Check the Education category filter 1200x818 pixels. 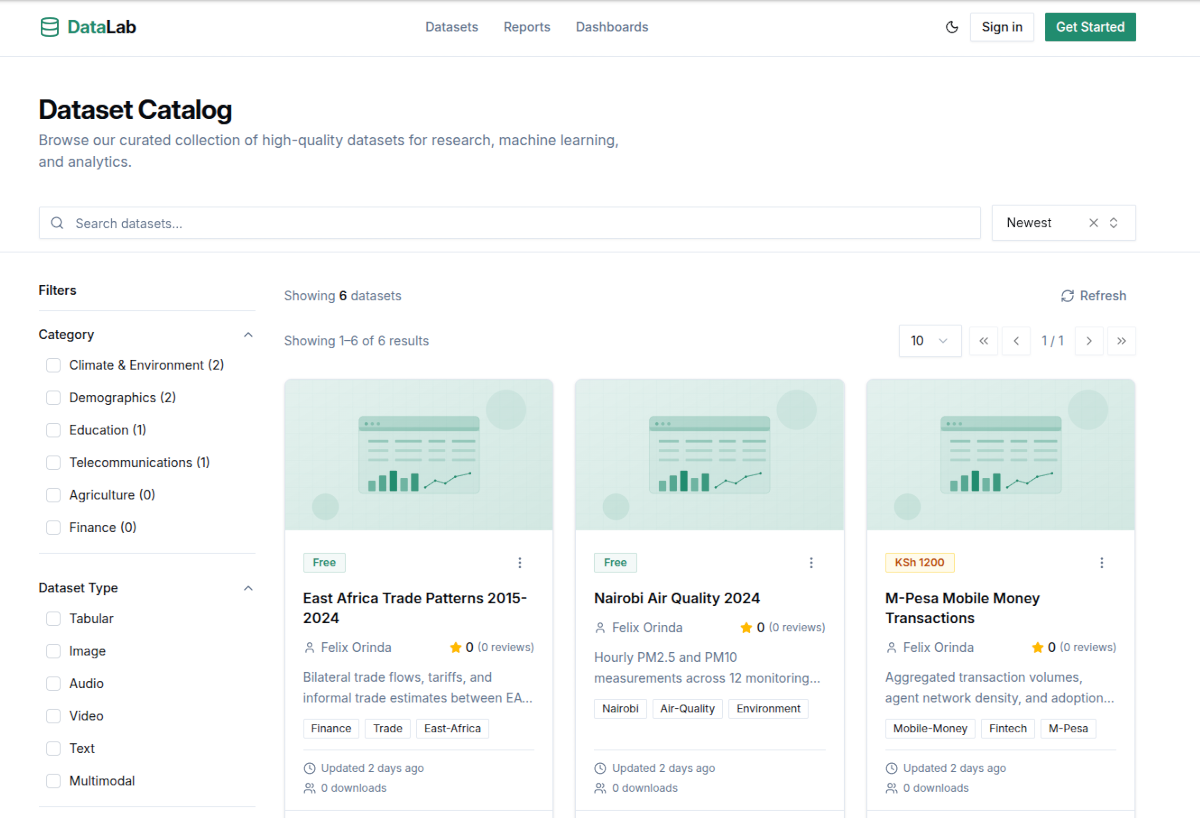(54, 430)
